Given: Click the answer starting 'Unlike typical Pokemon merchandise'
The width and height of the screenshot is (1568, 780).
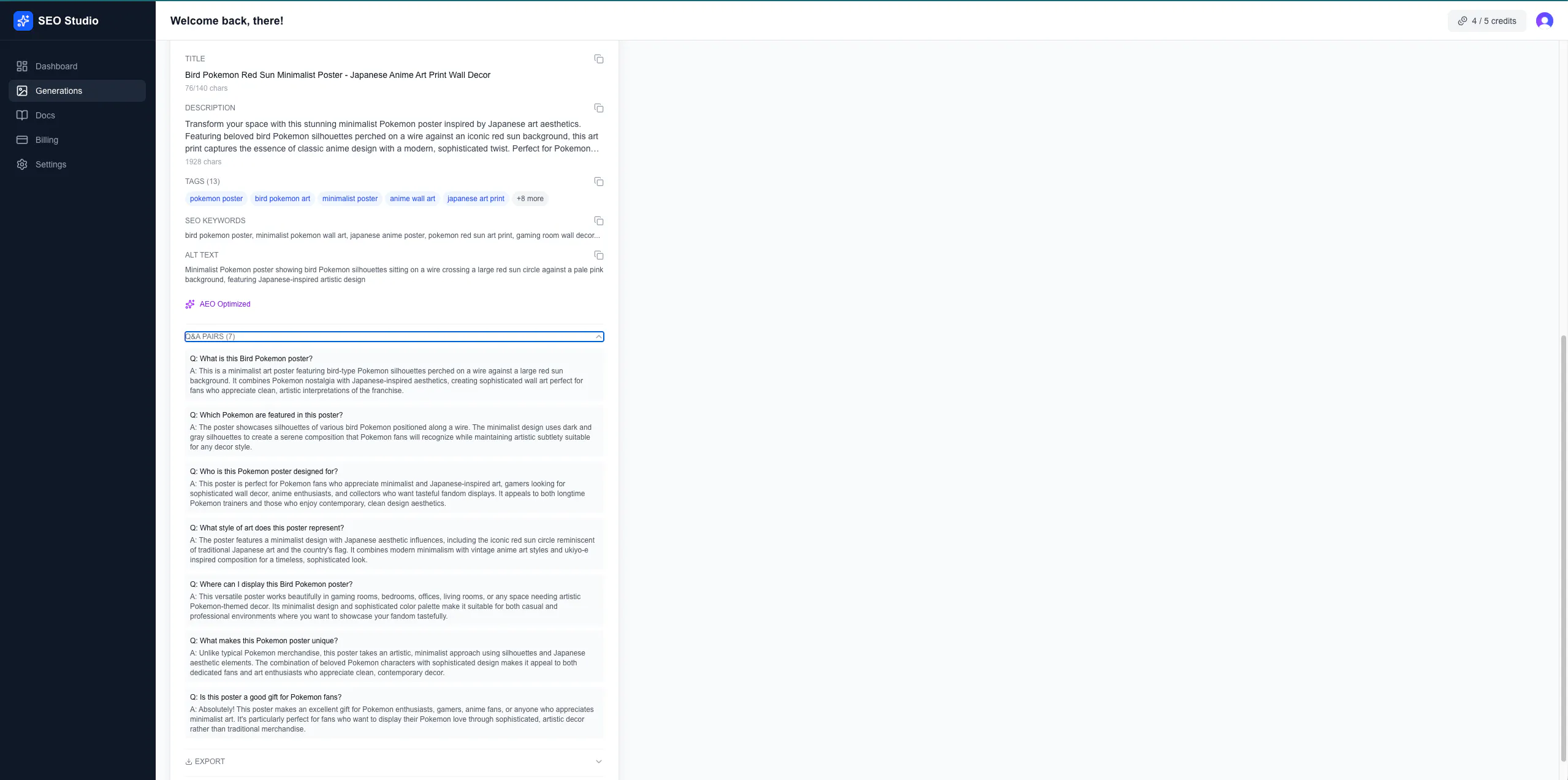Looking at the screenshot, I should click(x=387, y=663).
